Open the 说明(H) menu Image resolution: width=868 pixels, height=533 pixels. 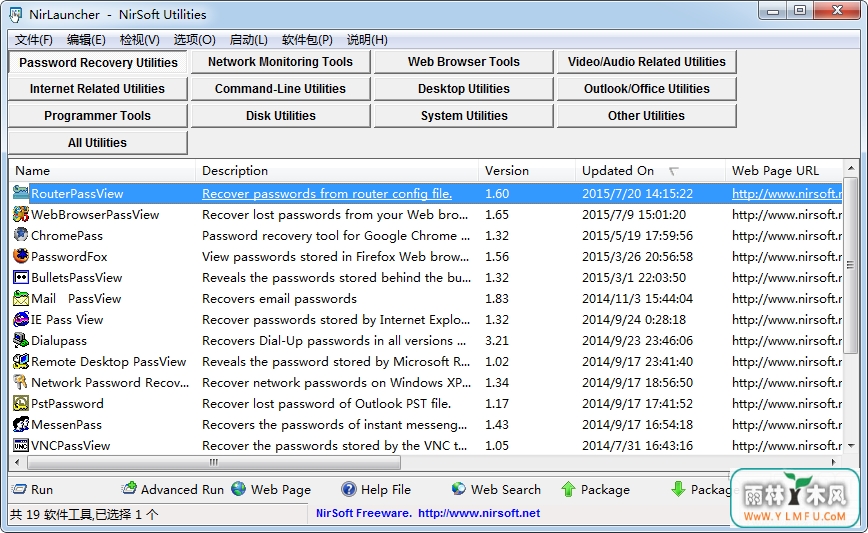tap(367, 40)
